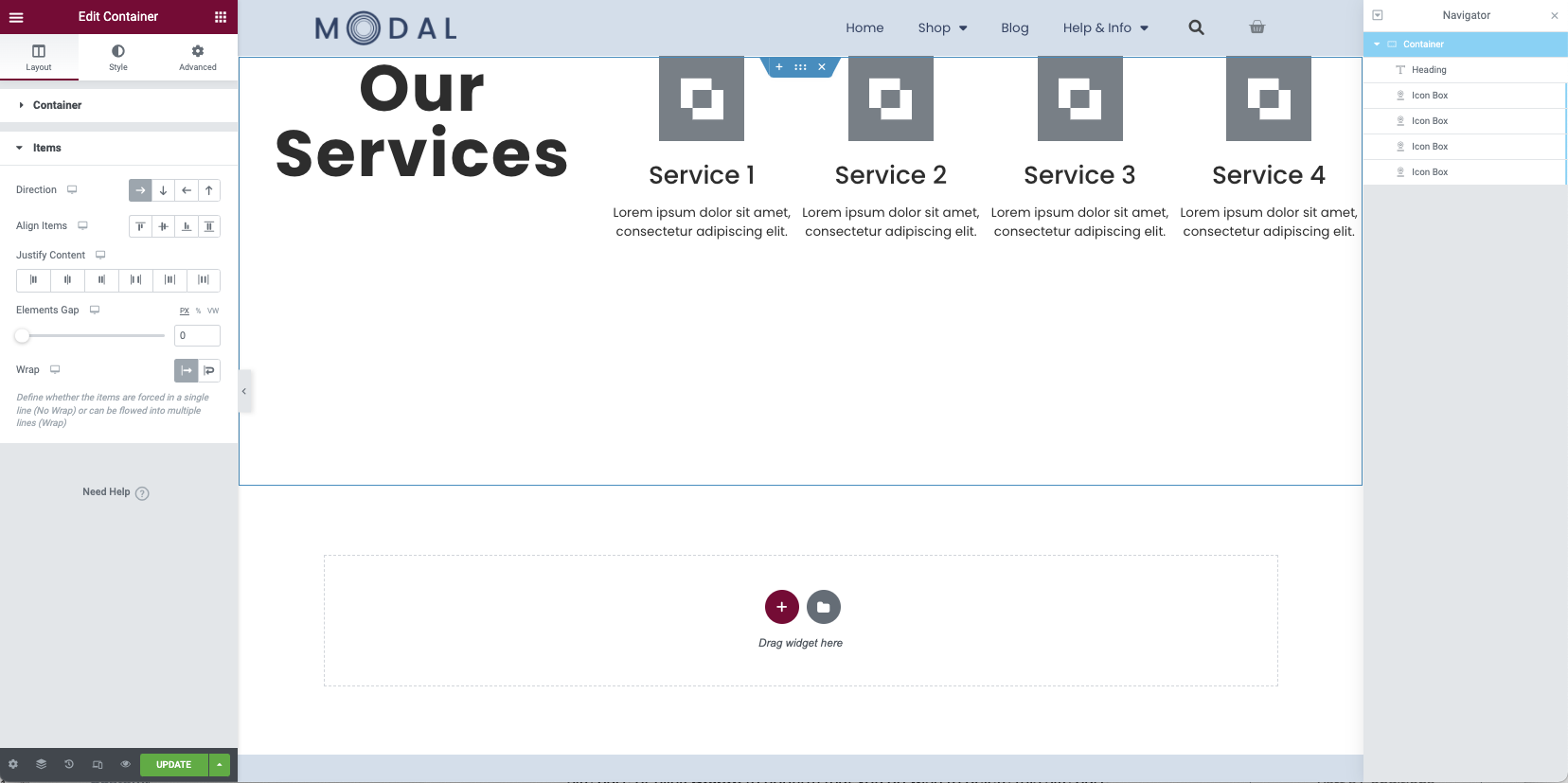Click the site search magnifier icon
The width and height of the screenshot is (1568, 783).
[x=1196, y=27]
